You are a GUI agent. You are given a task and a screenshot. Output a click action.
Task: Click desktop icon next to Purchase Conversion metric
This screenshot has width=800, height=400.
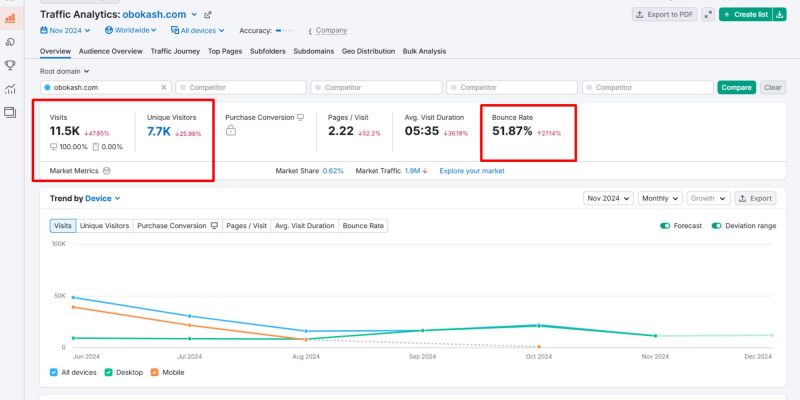point(301,117)
